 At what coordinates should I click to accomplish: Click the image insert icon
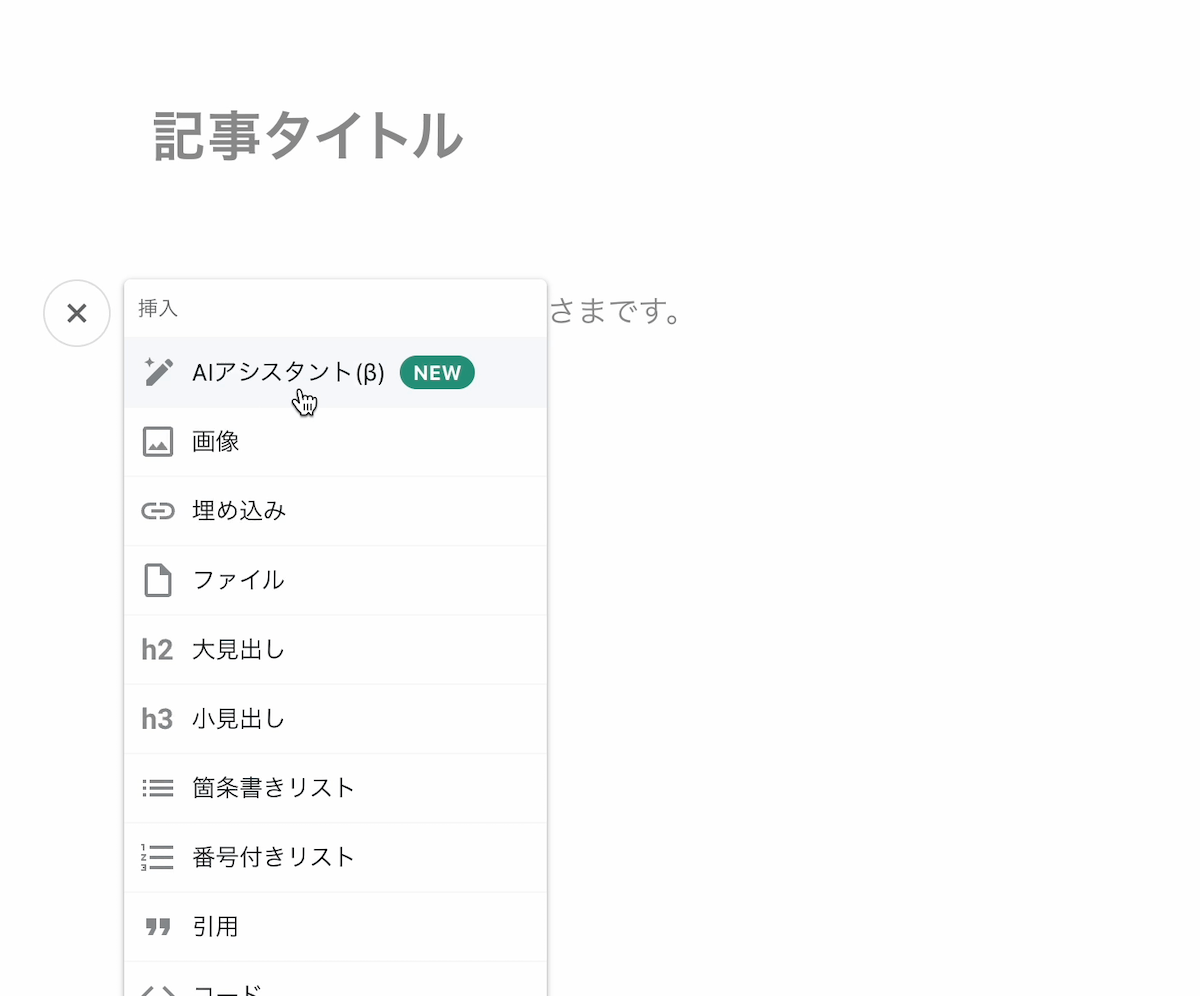click(x=158, y=441)
